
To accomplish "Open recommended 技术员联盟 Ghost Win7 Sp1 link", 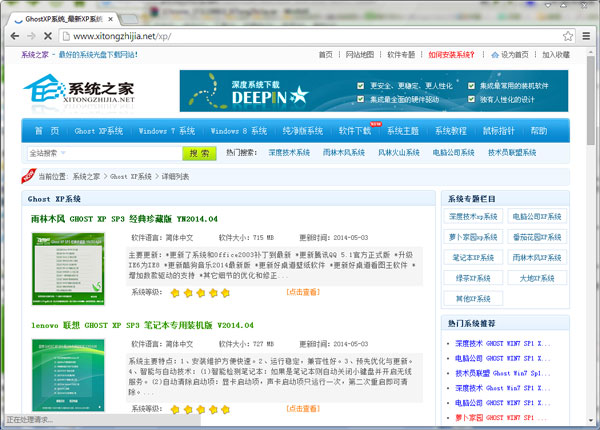I will [503, 373].
